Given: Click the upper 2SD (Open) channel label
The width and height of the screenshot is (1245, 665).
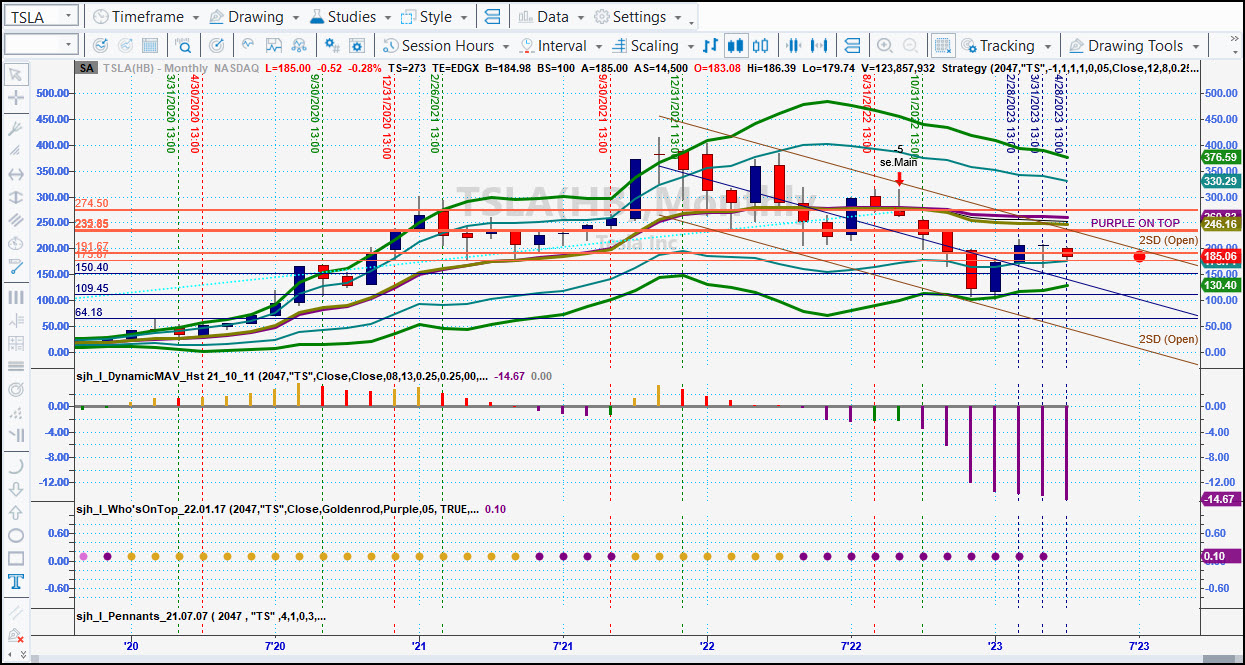Looking at the screenshot, I should pyautogui.click(x=1168, y=240).
